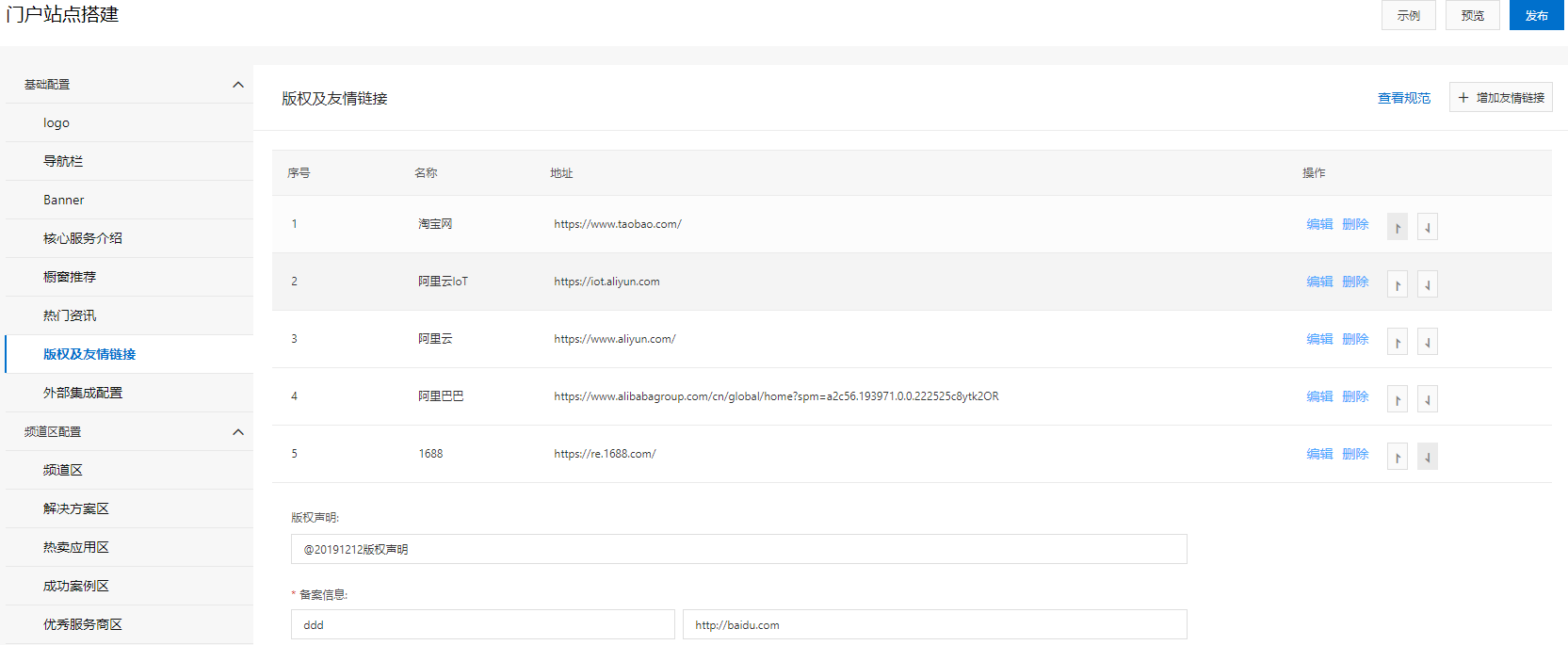The height and width of the screenshot is (645, 1568).
Task: Open the 频道区 item
Action: click(129, 470)
